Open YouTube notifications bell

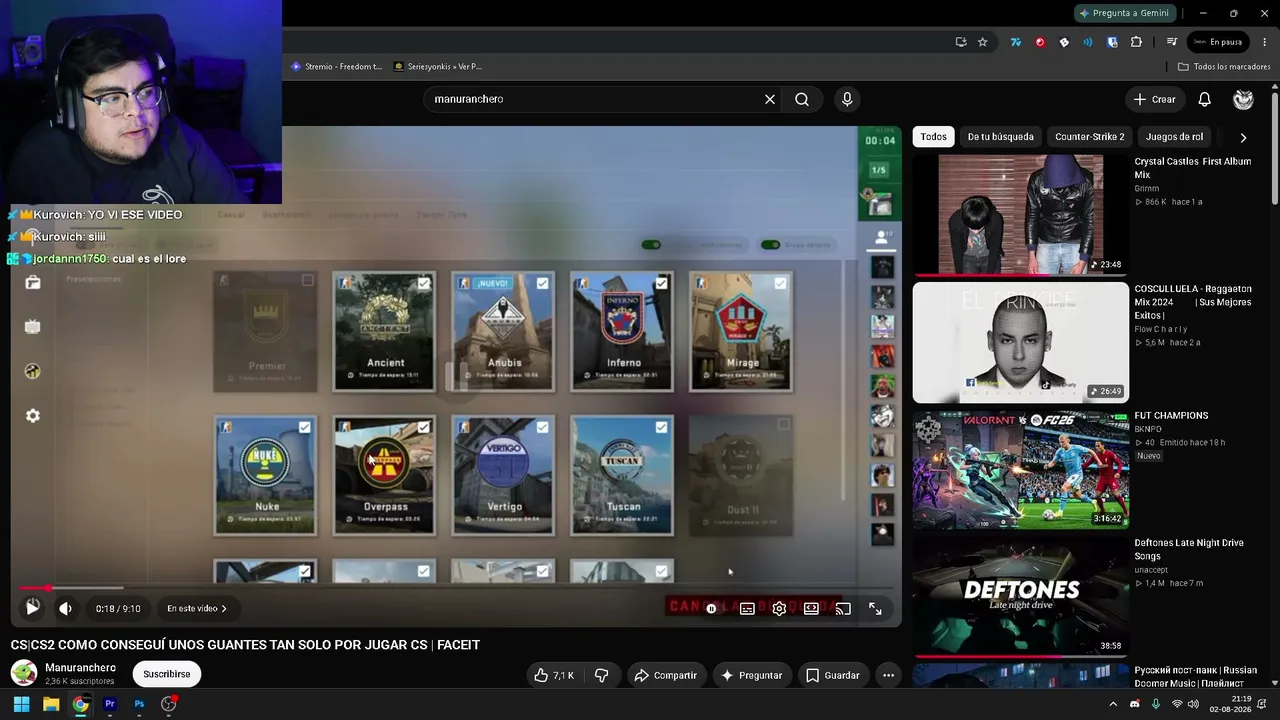[x=1205, y=99]
